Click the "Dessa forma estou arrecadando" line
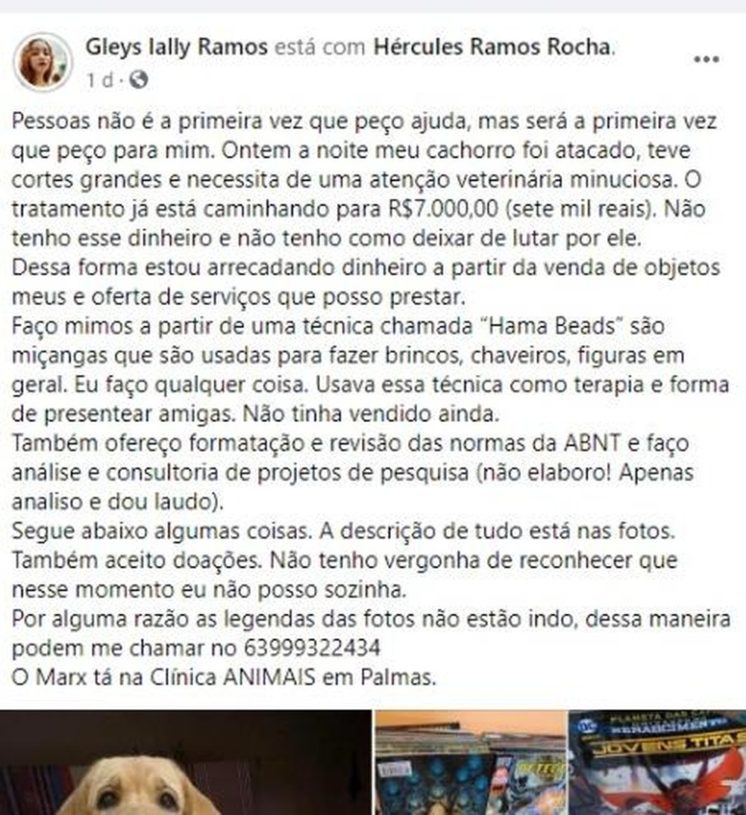746x815 pixels. tap(365, 268)
